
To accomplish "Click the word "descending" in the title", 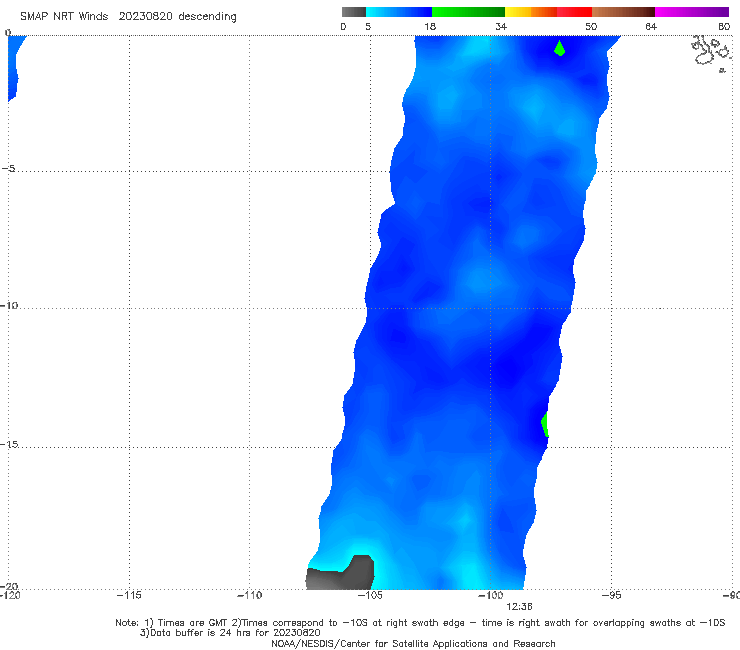I will pyautogui.click(x=208, y=17).
